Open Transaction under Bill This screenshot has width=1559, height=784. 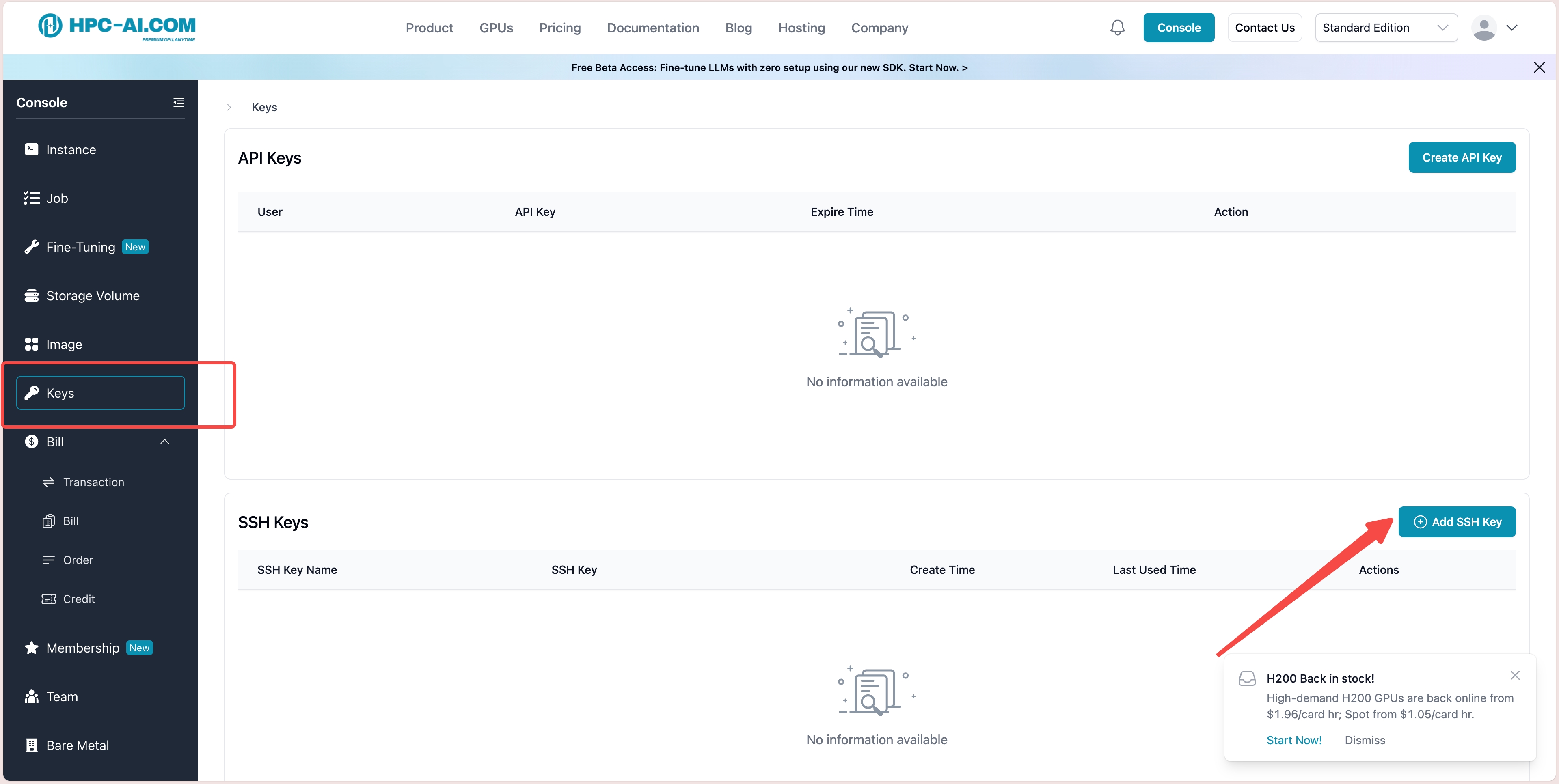(x=93, y=482)
